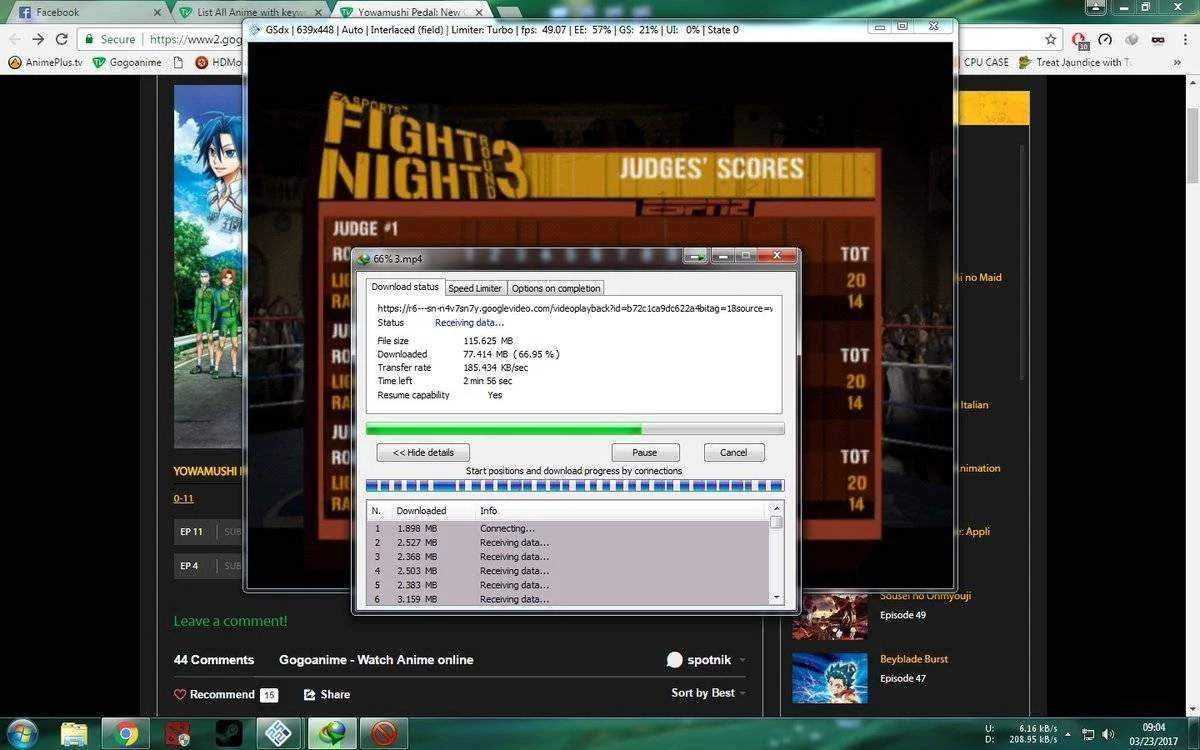Viewport: 1200px width, 750px height.
Task: Select connection row with 3.159 MB
Action: [567, 598]
